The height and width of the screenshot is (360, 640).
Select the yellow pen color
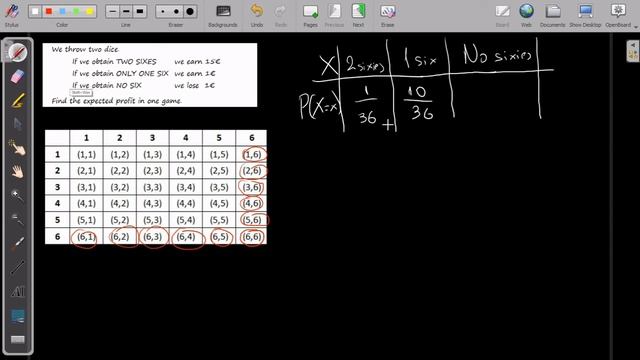click(x=89, y=11)
